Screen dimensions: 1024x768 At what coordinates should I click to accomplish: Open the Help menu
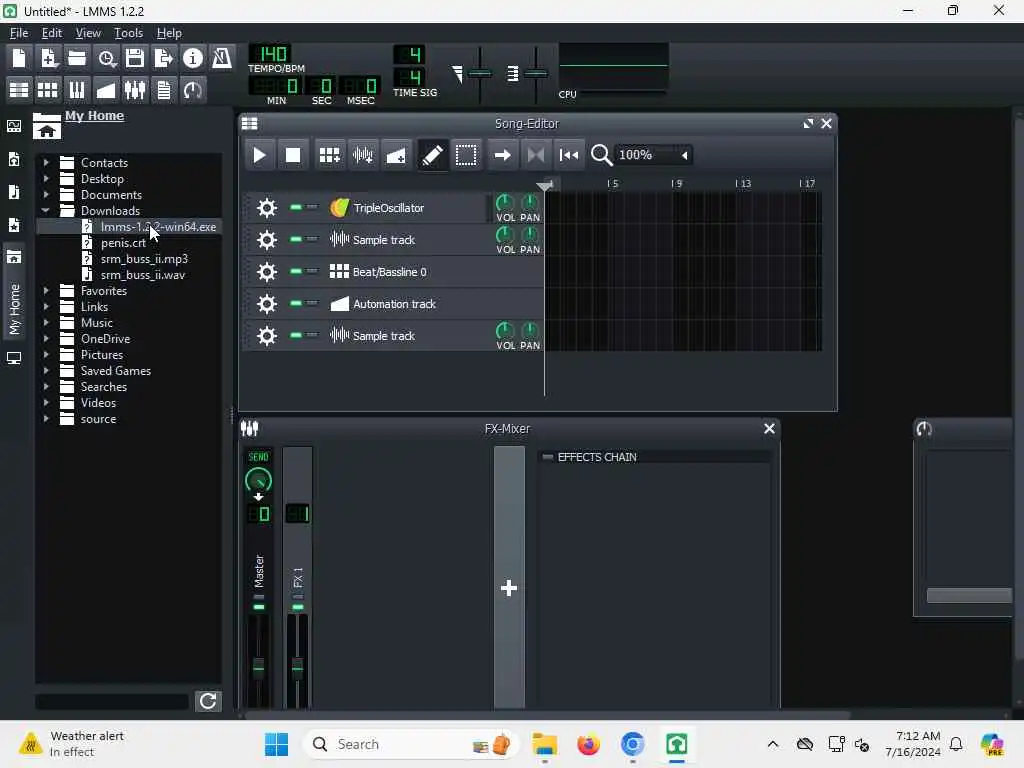169,33
